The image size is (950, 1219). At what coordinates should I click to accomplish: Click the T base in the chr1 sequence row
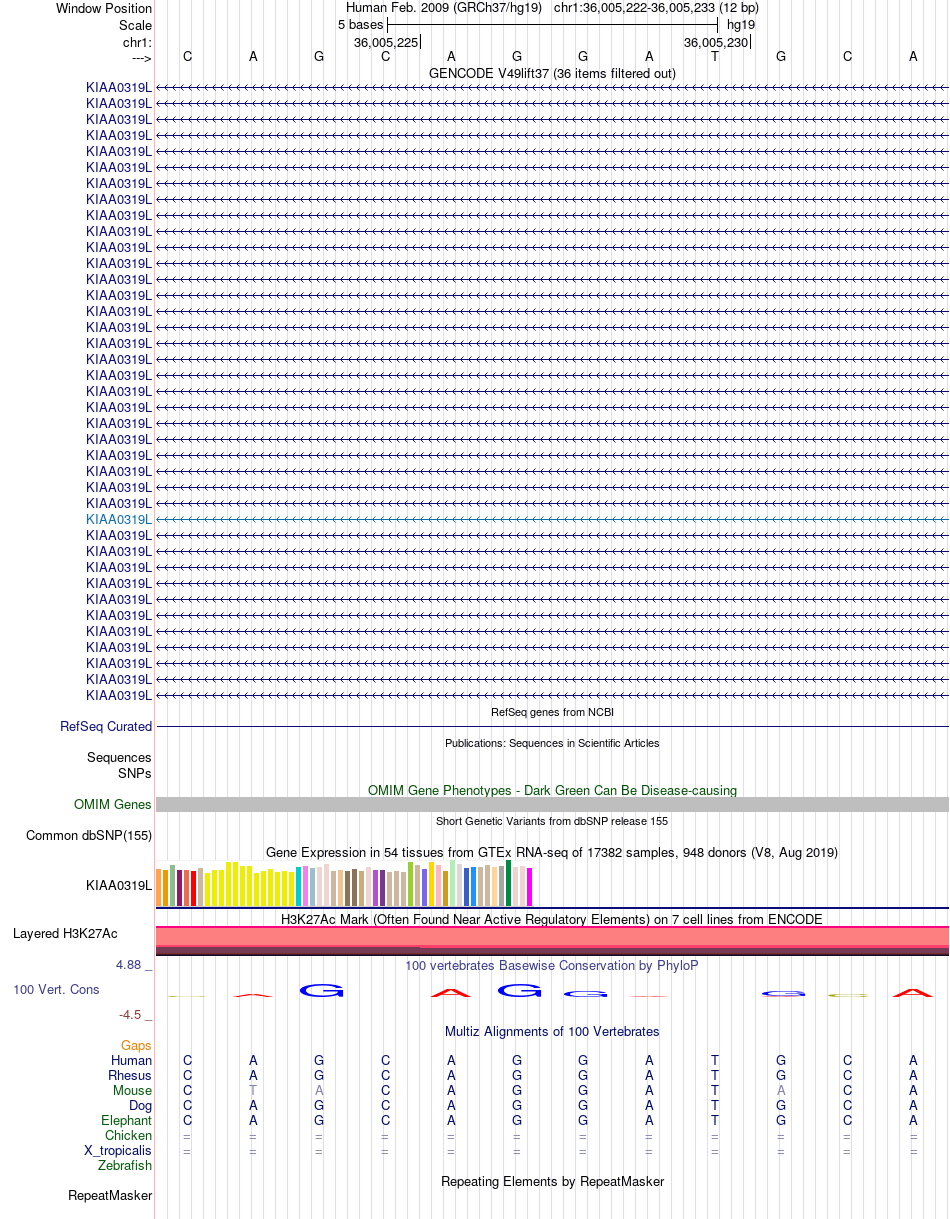(715, 57)
